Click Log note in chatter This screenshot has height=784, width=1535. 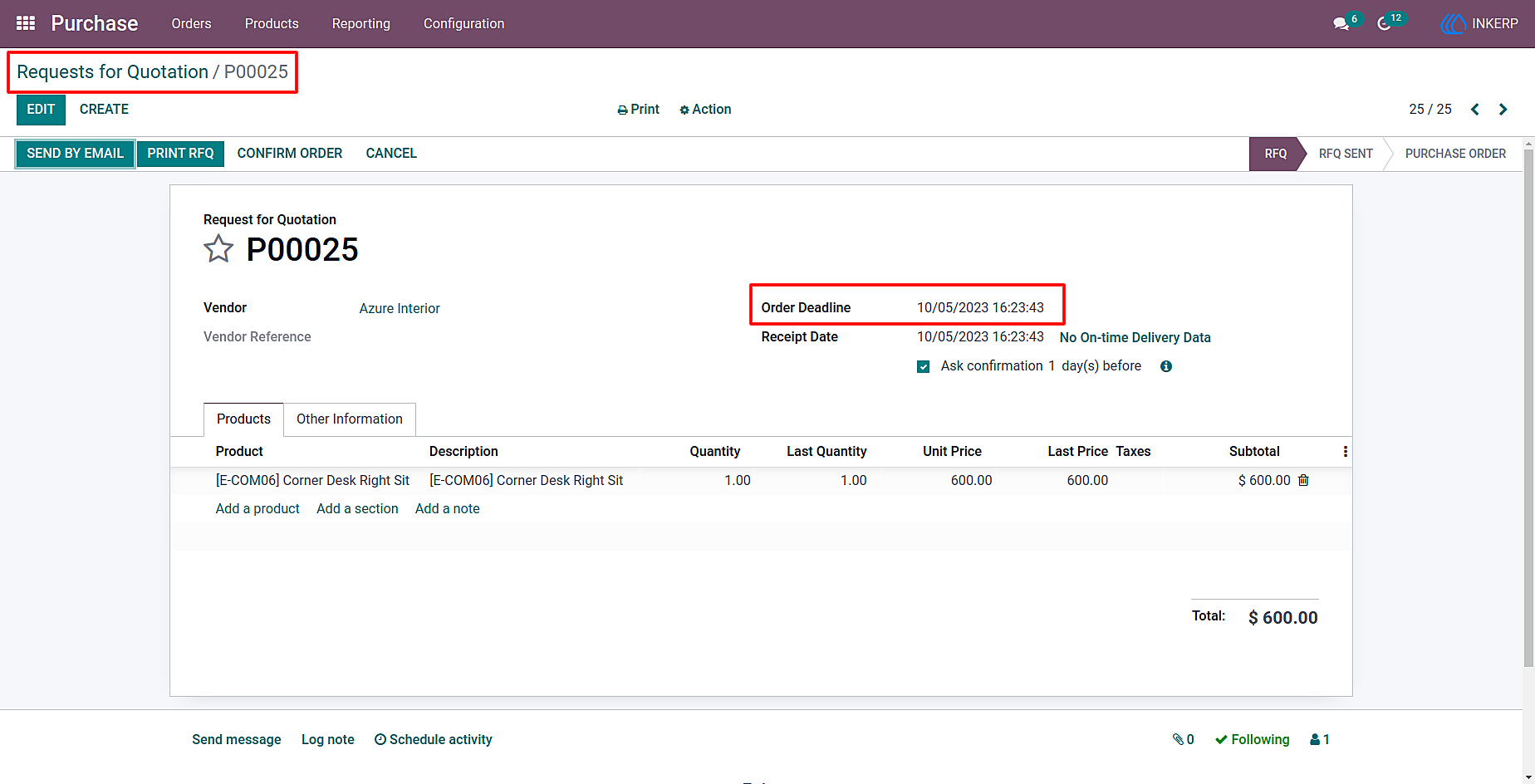pos(327,739)
